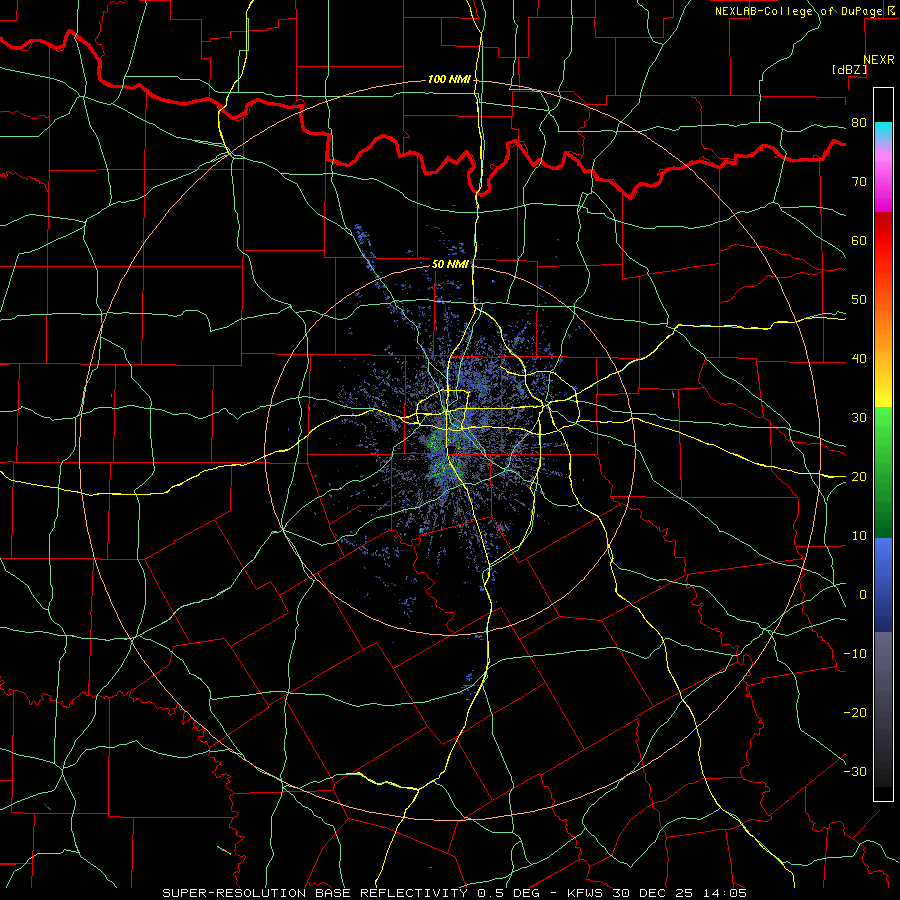The height and width of the screenshot is (900, 900).
Task: Click the 20 value on the dBZ scale
Action: coord(859,477)
